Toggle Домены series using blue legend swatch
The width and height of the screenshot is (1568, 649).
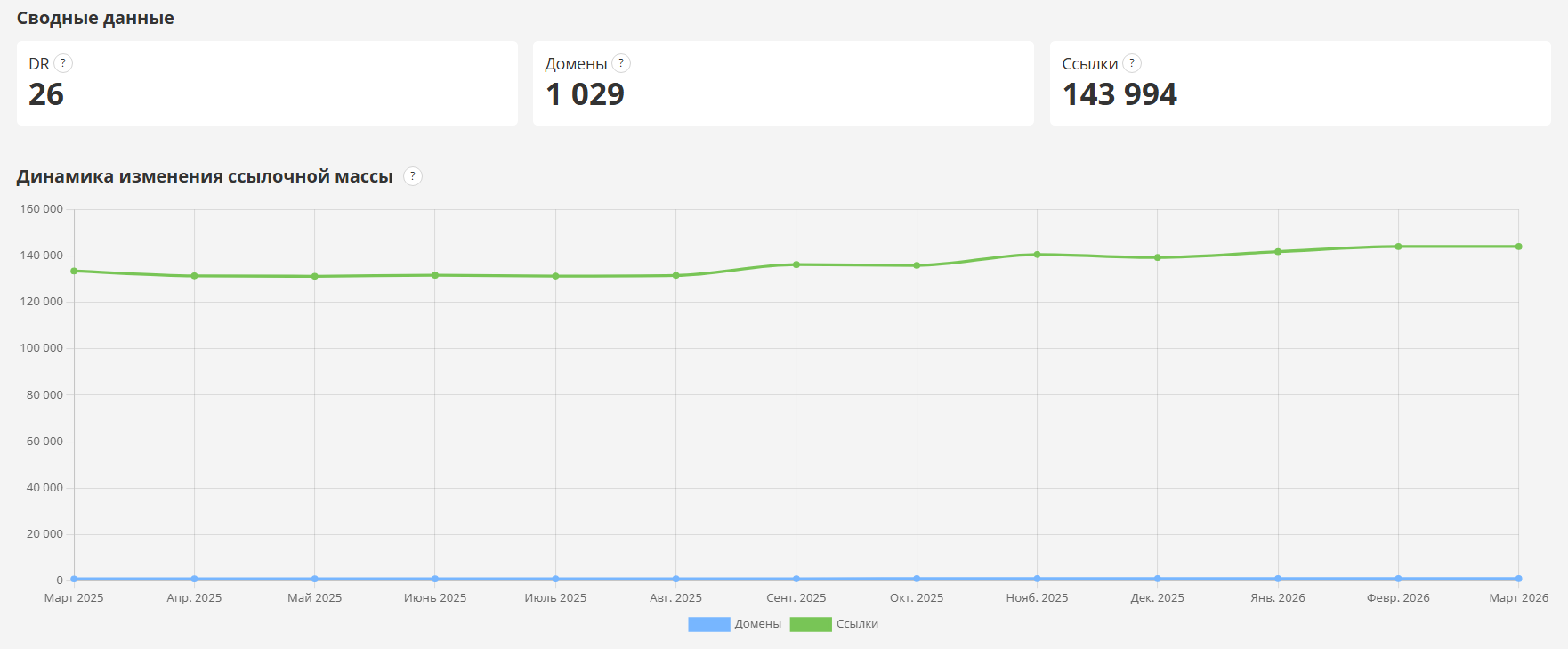point(708,624)
